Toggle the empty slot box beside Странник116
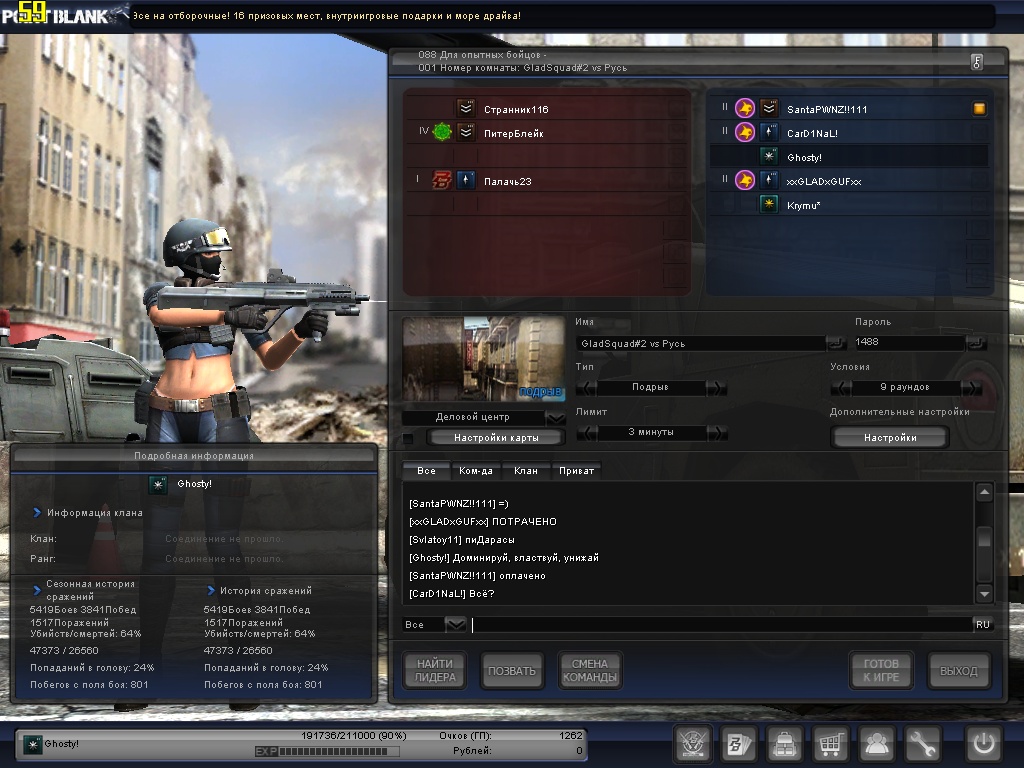Image resolution: width=1024 pixels, height=768 pixels. (676, 109)
